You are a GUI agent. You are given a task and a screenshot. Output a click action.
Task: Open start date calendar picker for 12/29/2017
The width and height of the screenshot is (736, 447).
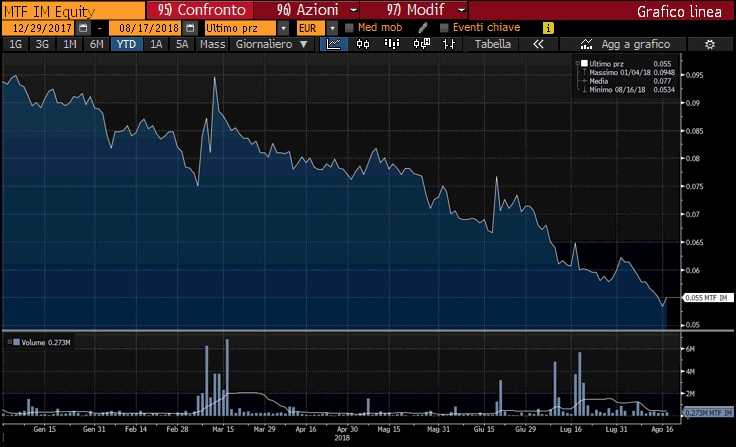[83, 28]
